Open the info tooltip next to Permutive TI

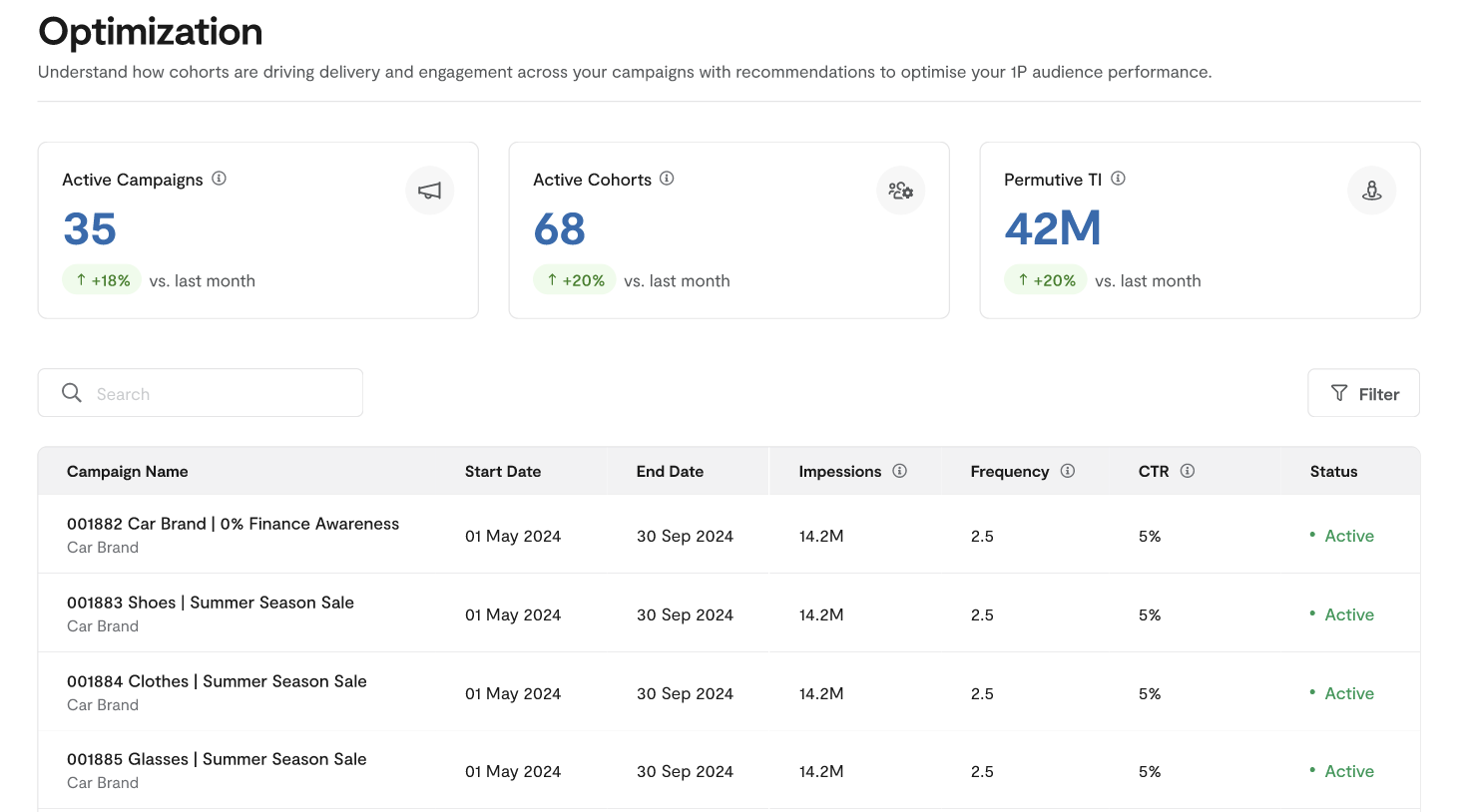coord(1118,179)
